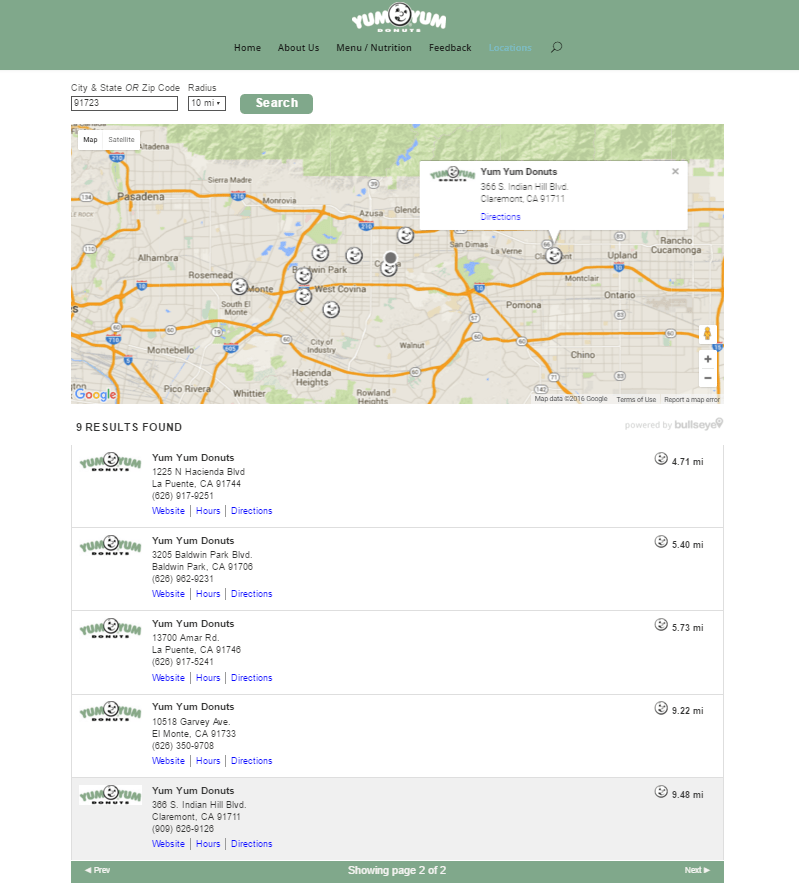Click the map marker near Glendora
Screen dimensions: 799x887
pos(405,235)
